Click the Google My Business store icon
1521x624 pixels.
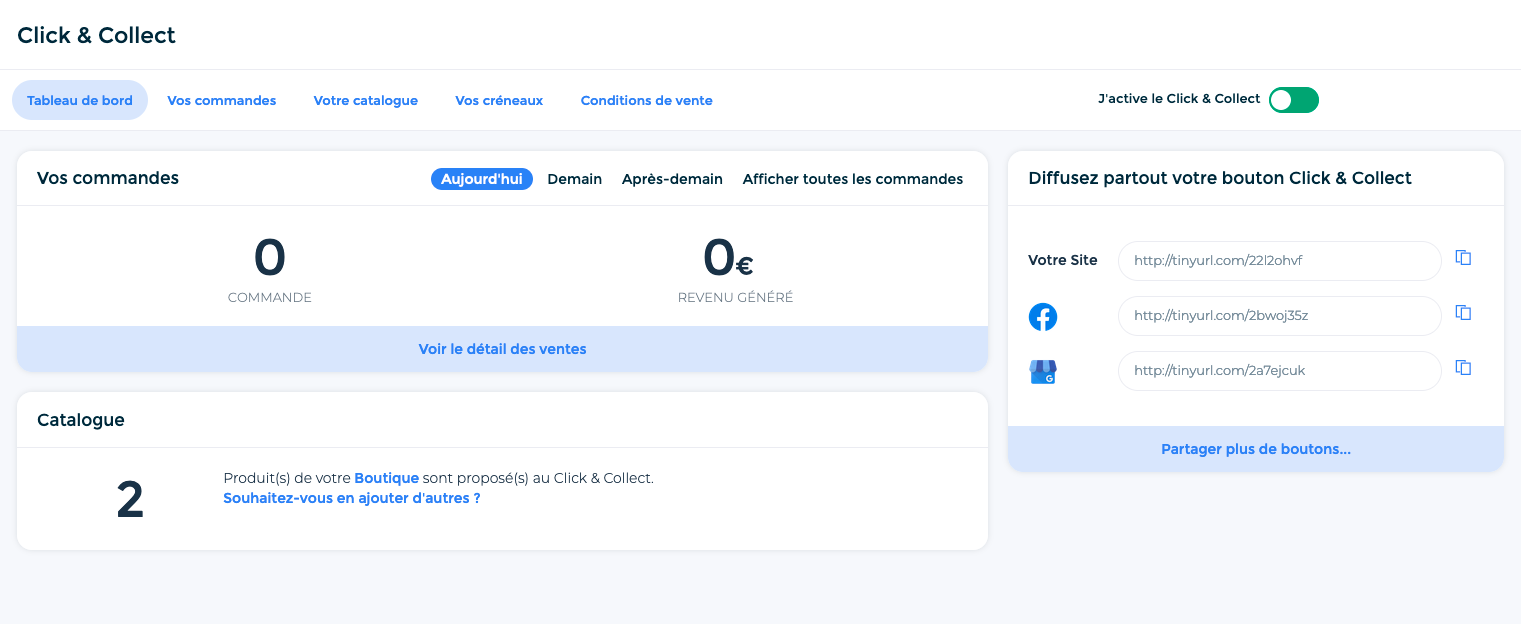click(x=1043, y=372)
